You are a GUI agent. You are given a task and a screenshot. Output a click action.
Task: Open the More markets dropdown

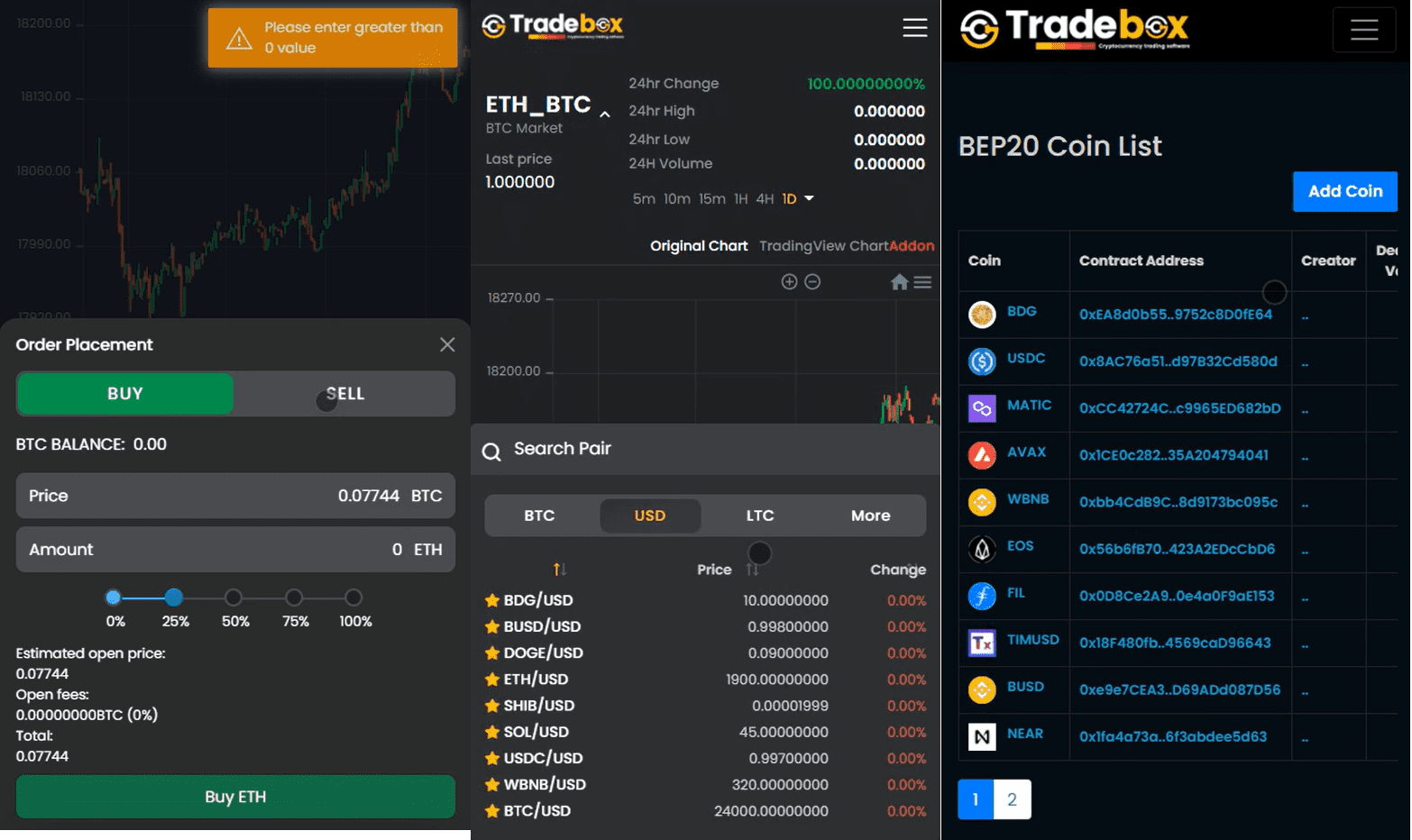click(871, 516)
